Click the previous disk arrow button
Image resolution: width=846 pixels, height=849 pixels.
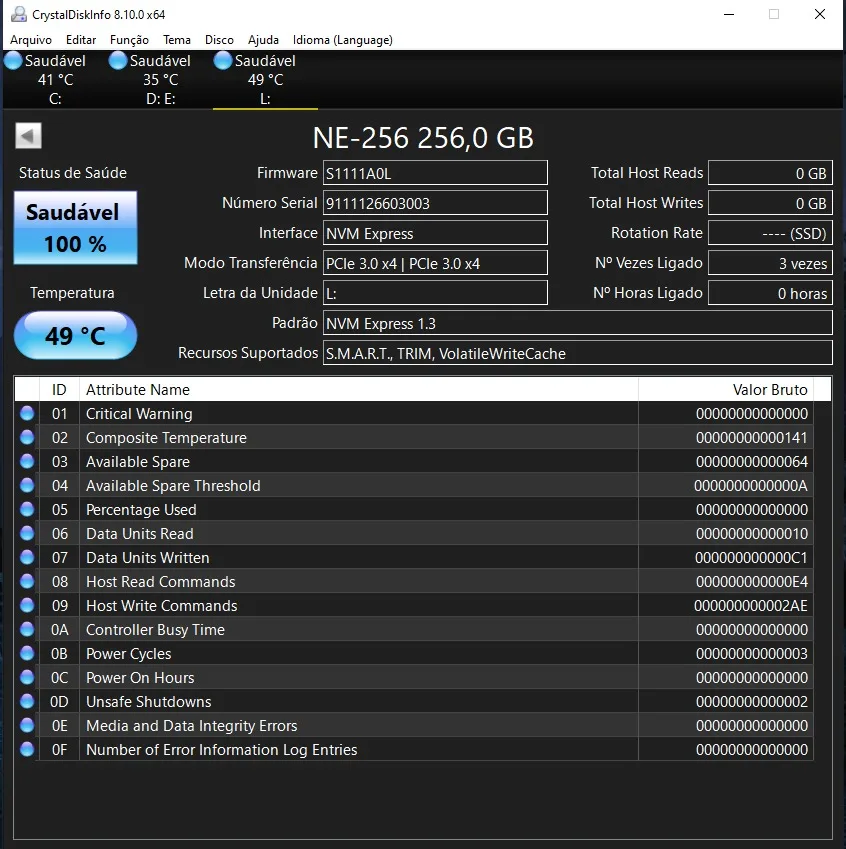coord(28,135)
